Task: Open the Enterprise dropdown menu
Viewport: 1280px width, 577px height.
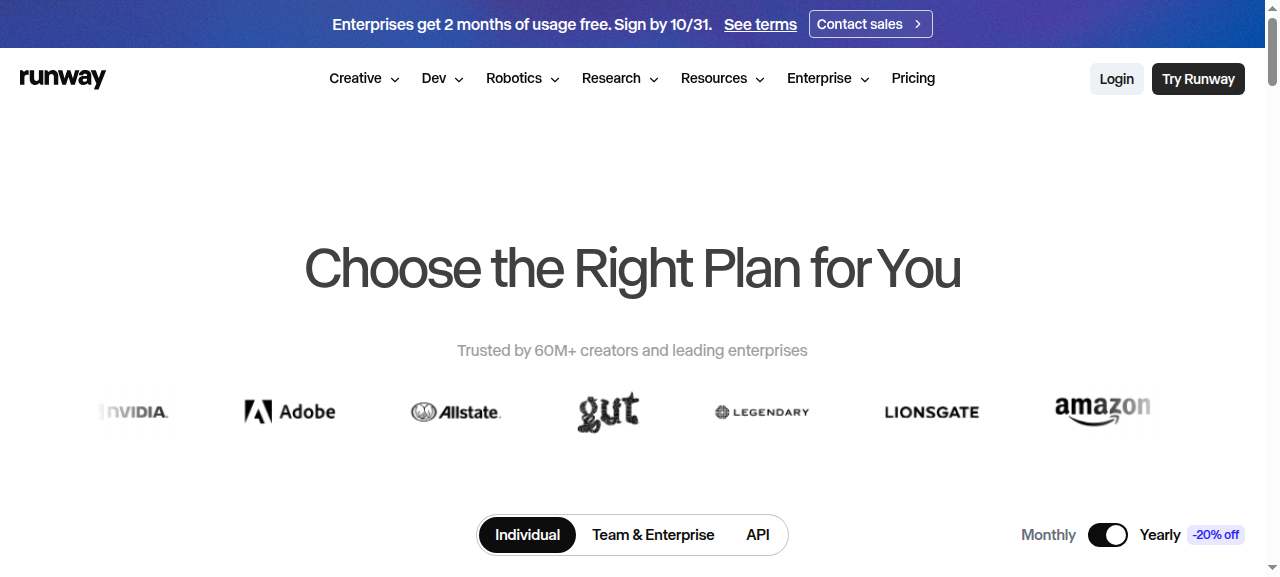Action: point(828,79)
